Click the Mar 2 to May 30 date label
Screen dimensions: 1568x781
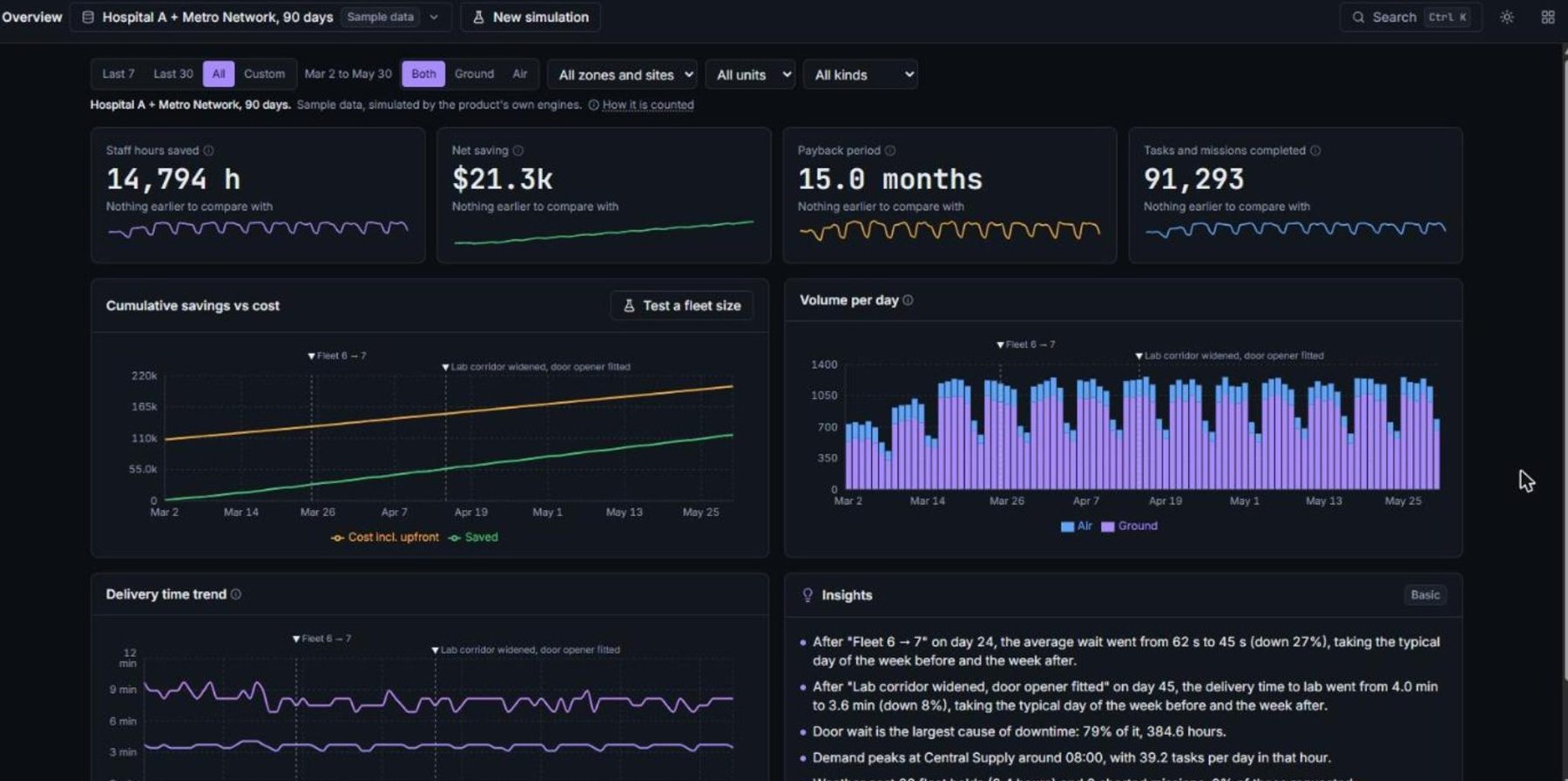(348, 74)
